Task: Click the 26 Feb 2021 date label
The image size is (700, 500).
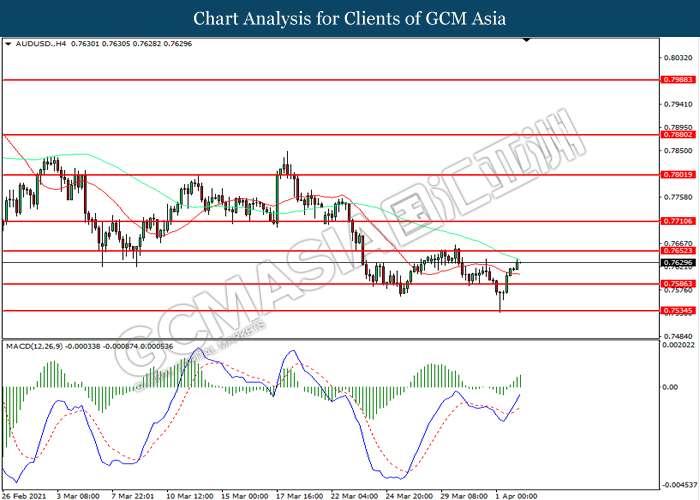Action: [24, 496]
